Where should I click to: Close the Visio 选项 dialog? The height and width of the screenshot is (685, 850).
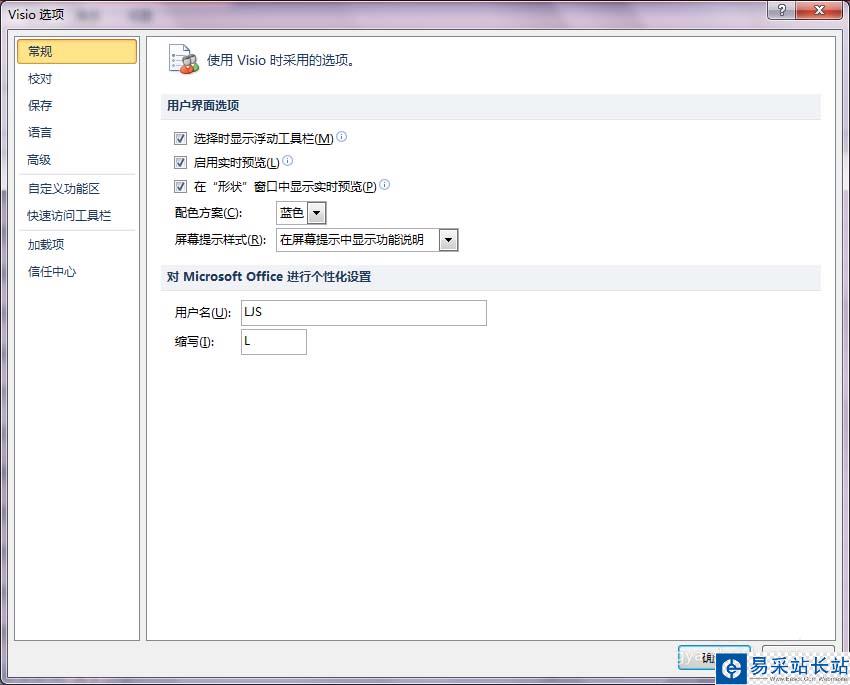819,10
